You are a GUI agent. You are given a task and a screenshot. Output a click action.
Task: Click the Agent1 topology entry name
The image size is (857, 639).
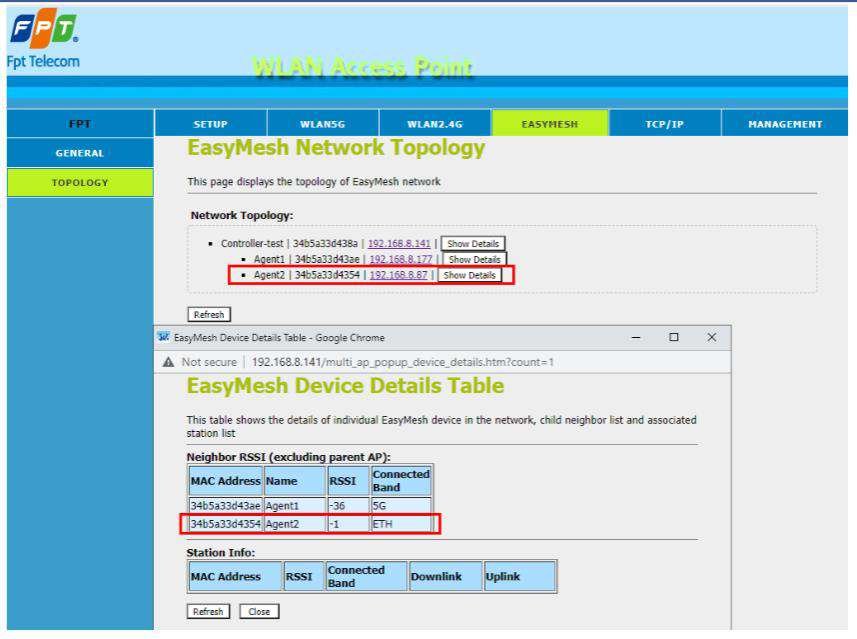(x=269, y=259)
